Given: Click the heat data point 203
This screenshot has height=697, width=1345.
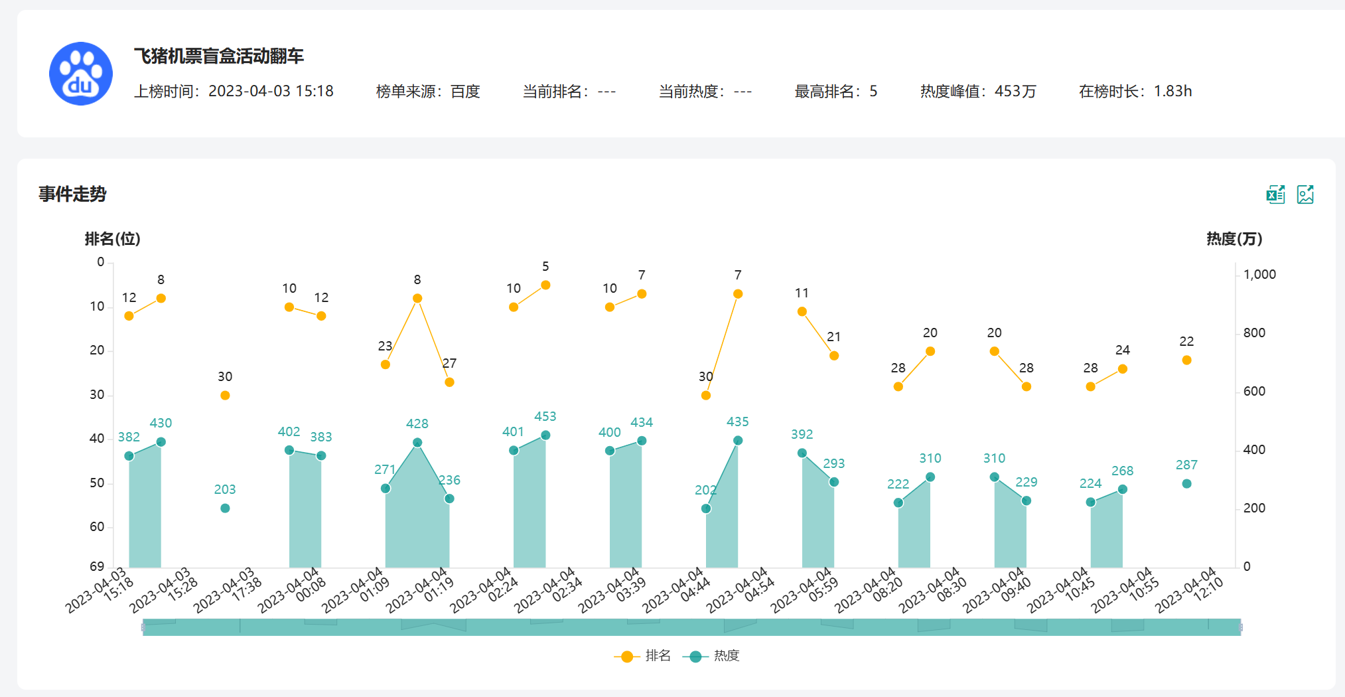Looking at the screenshot, I should [x=225, y=508].
